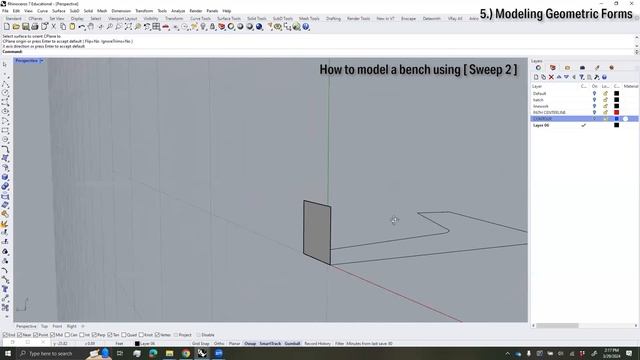Open the Layers tab icon in side panel
640x360 pixels.
pos(538,68)
